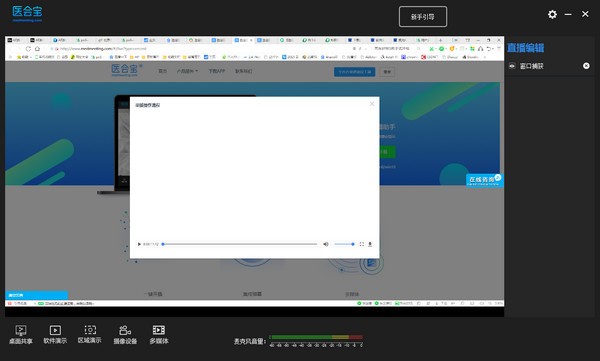
Task: Go to 联系我们 in site navigation
Action: (243, 71)
